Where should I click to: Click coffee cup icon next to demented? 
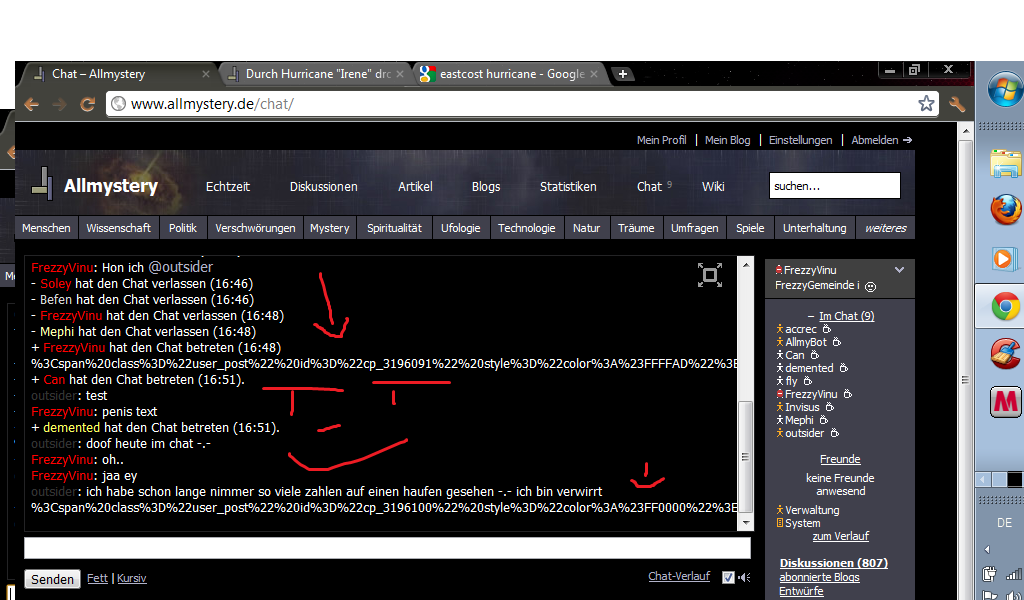(843, 368)
